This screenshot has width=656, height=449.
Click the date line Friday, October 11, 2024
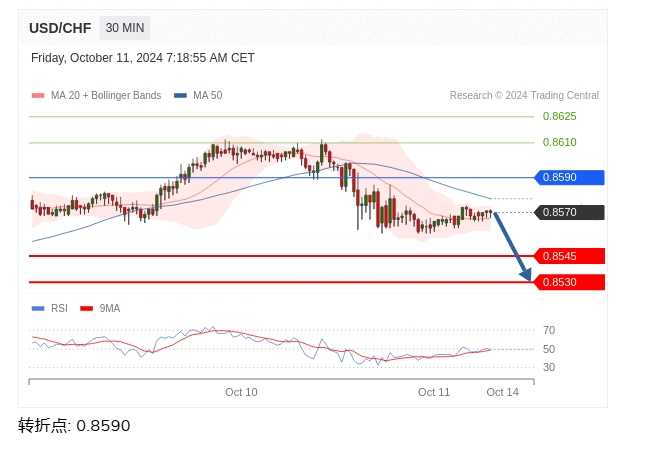pos(143,58)
